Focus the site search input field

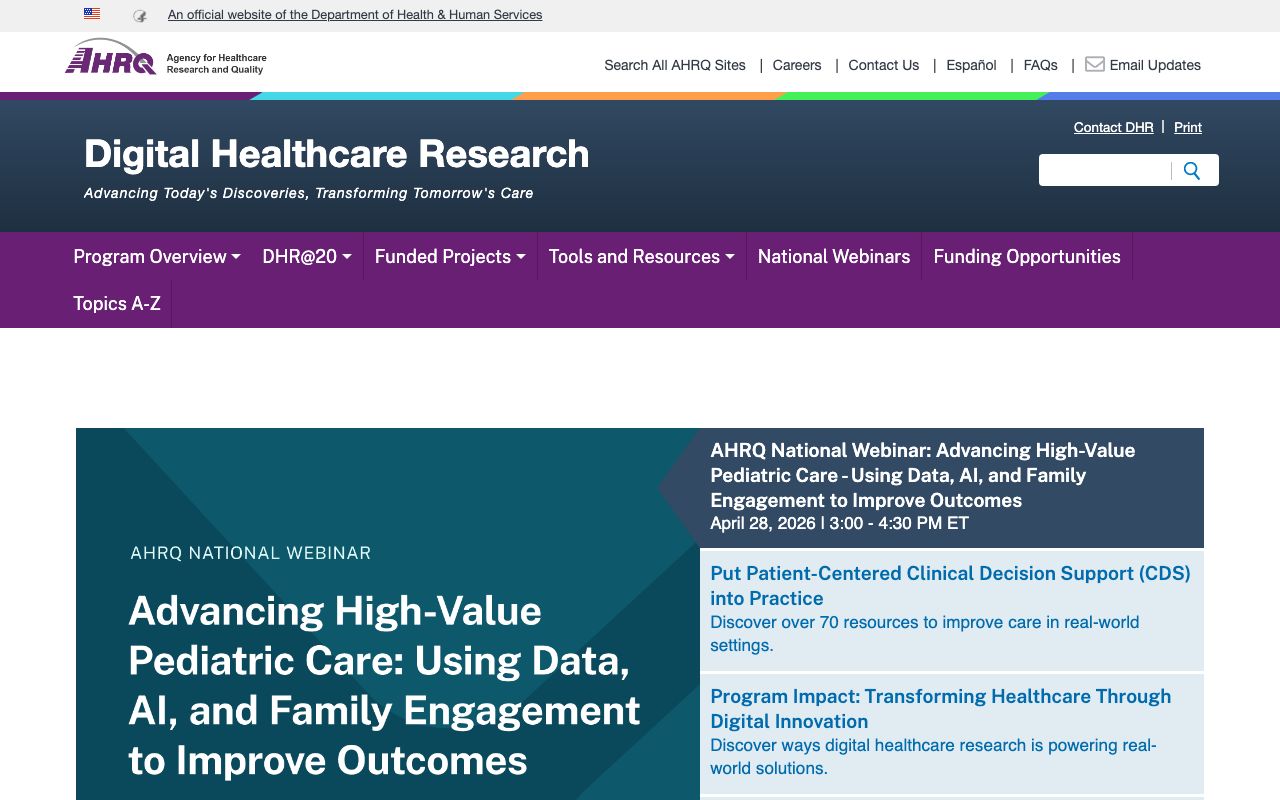pyautogui.click(x=1105, y=171)
